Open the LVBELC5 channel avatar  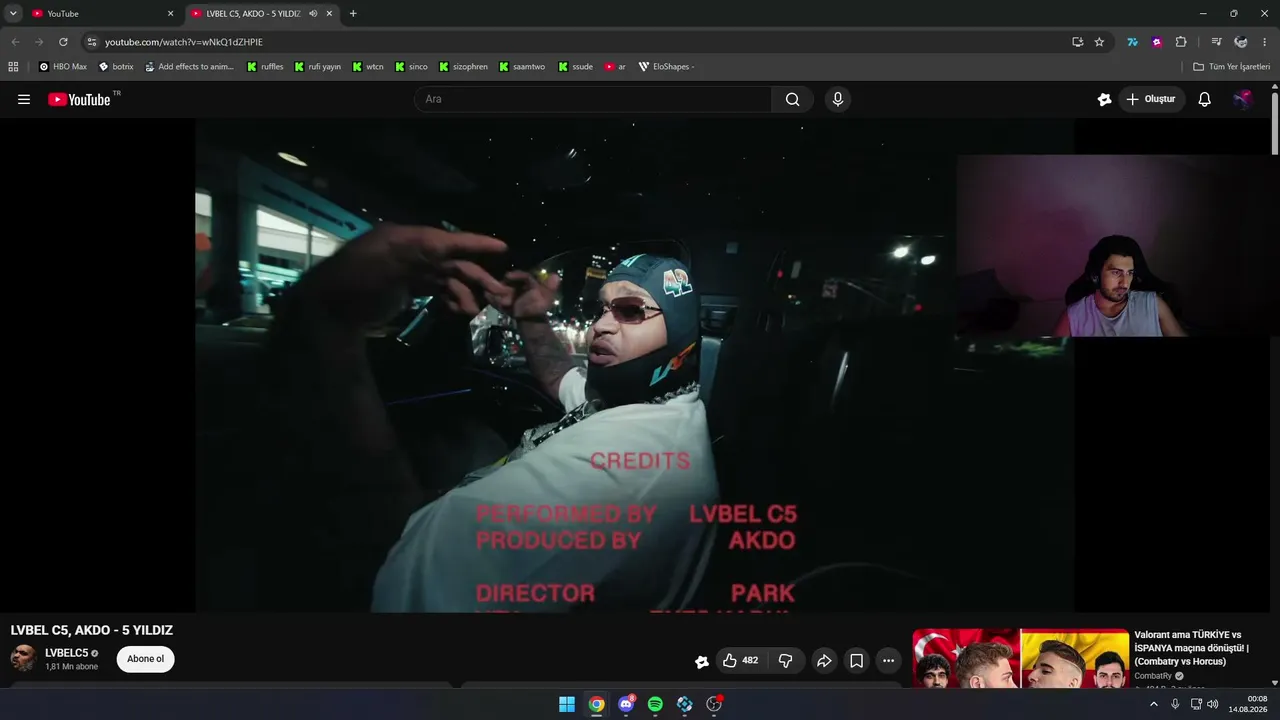[23, 659]
